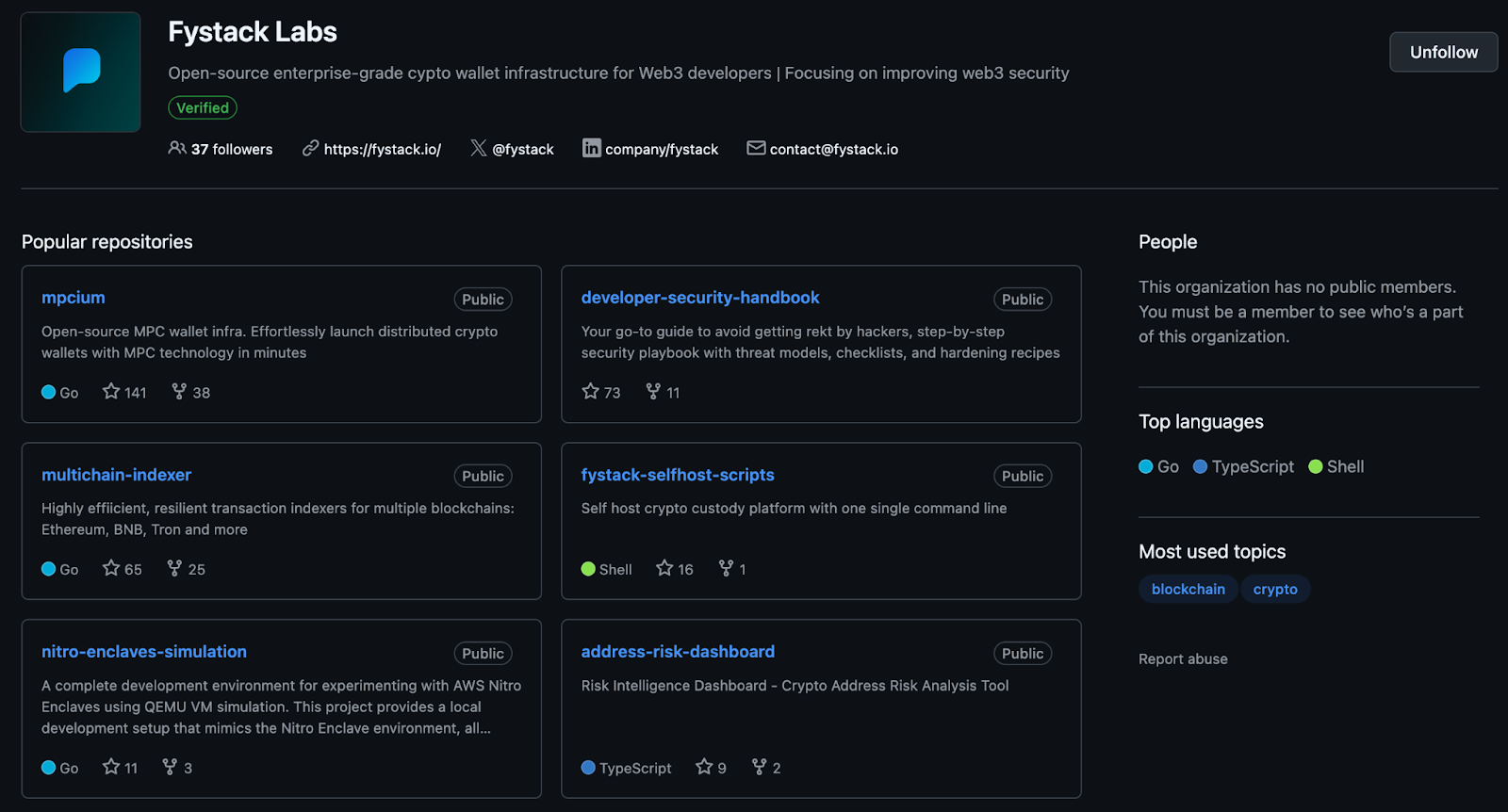Click the crypto topic tag
The height and width of the screenshot is (812, 1508).
[1275, 589]
